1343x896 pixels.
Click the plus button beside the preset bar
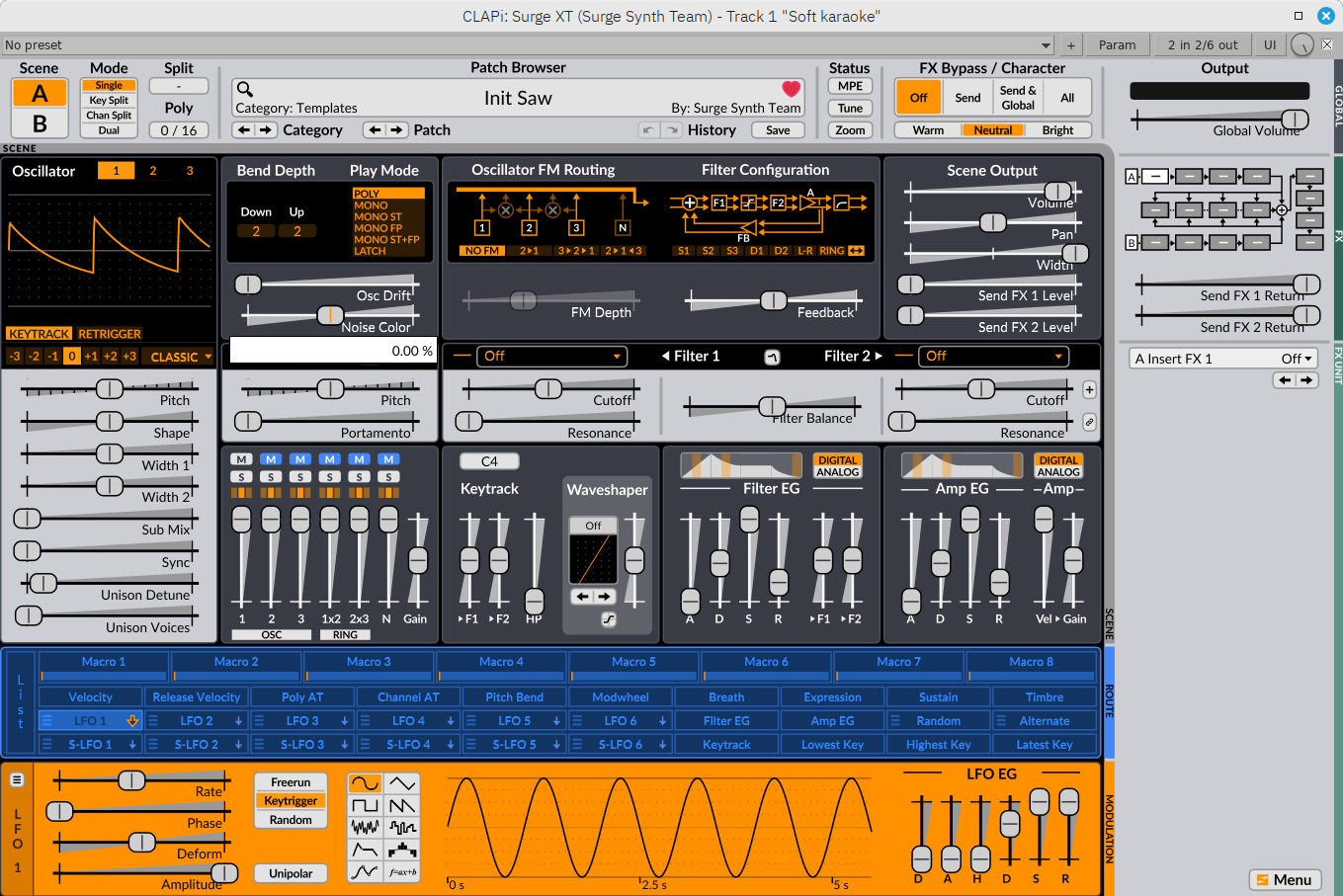pyautogui.click(x=1070, y=45)
